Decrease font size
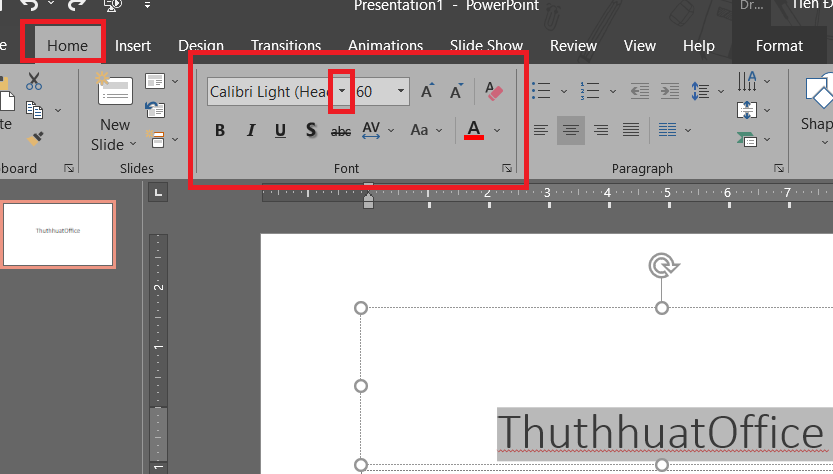This screenshot has height=474, width=833. click(x=456, y=91)
